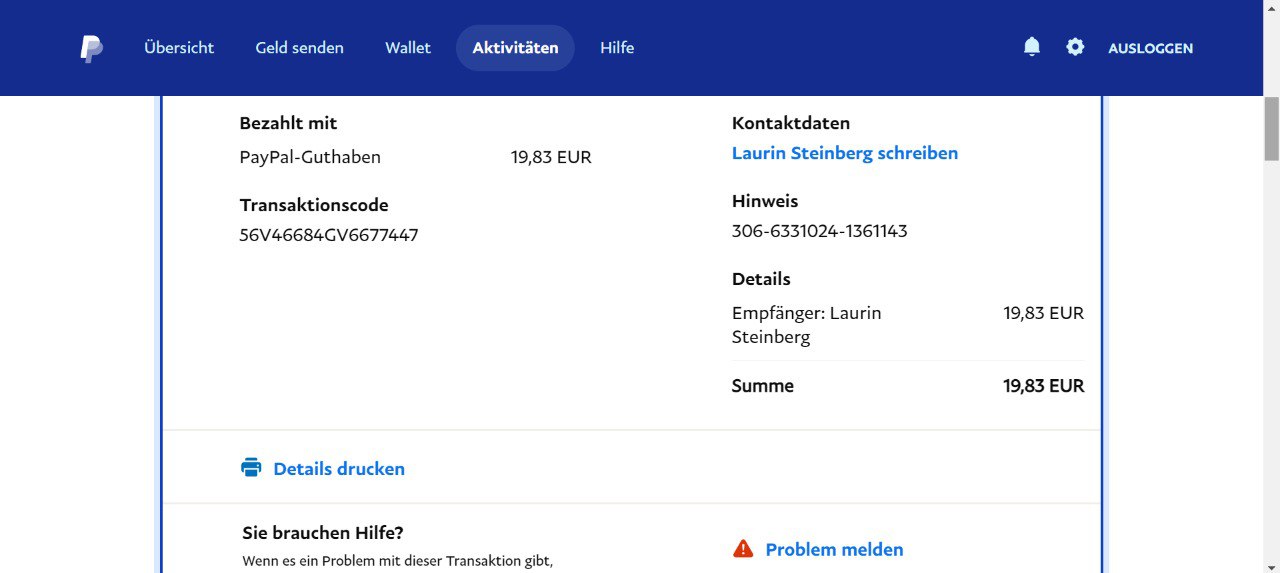
Task: Open Geld senden in the navigation
Action: tap(299, 48)
